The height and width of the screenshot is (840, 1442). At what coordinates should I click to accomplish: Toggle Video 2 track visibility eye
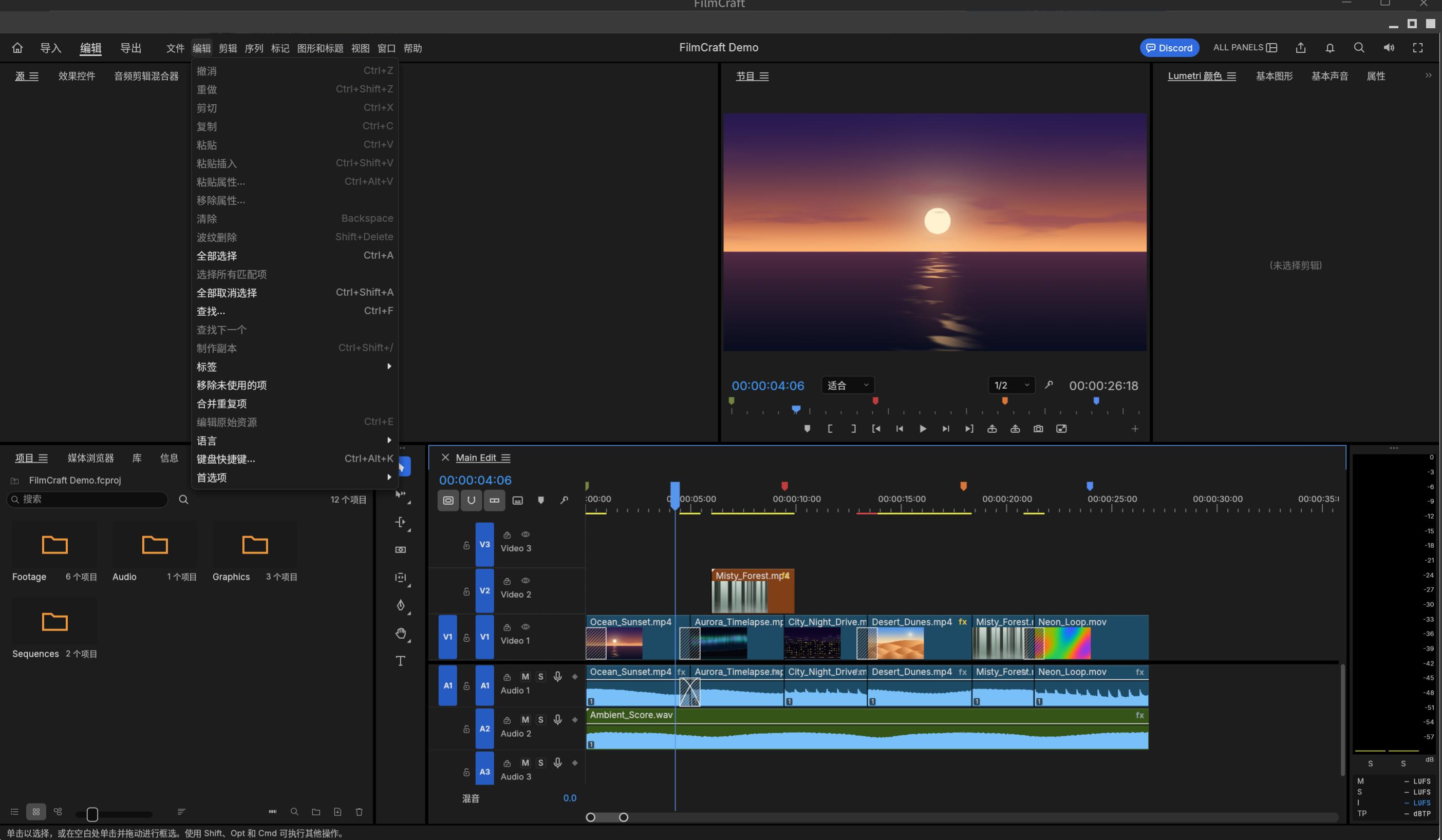click(x=526, y=580)
